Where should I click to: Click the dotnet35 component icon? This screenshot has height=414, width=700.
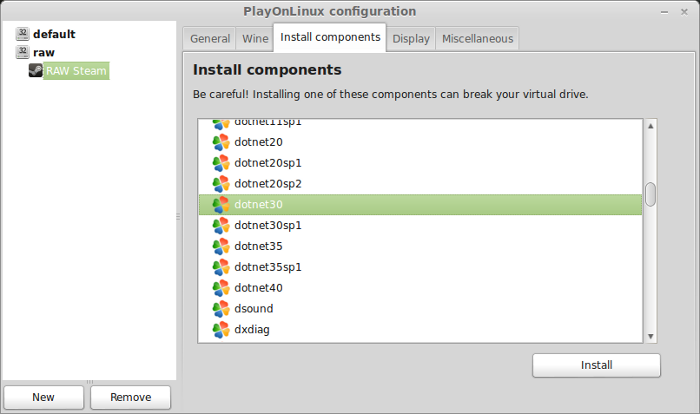pos(221,247)
